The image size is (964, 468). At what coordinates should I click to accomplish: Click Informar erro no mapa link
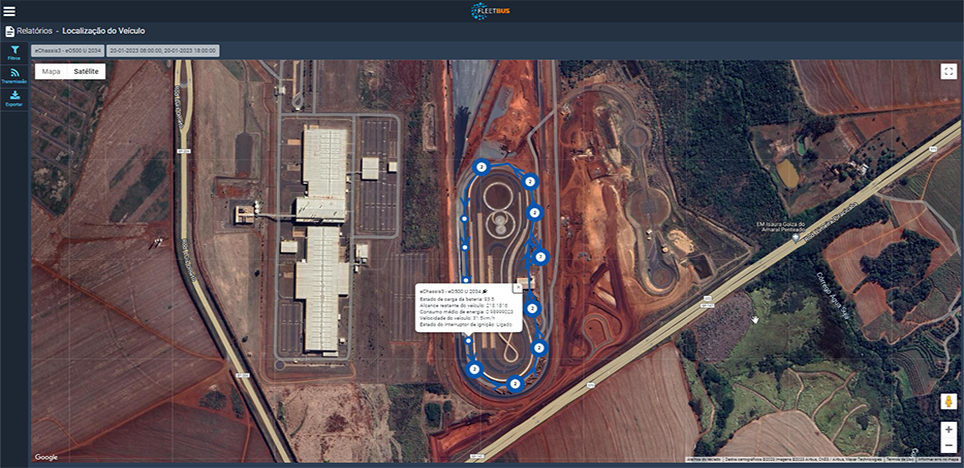pos(937,459)
